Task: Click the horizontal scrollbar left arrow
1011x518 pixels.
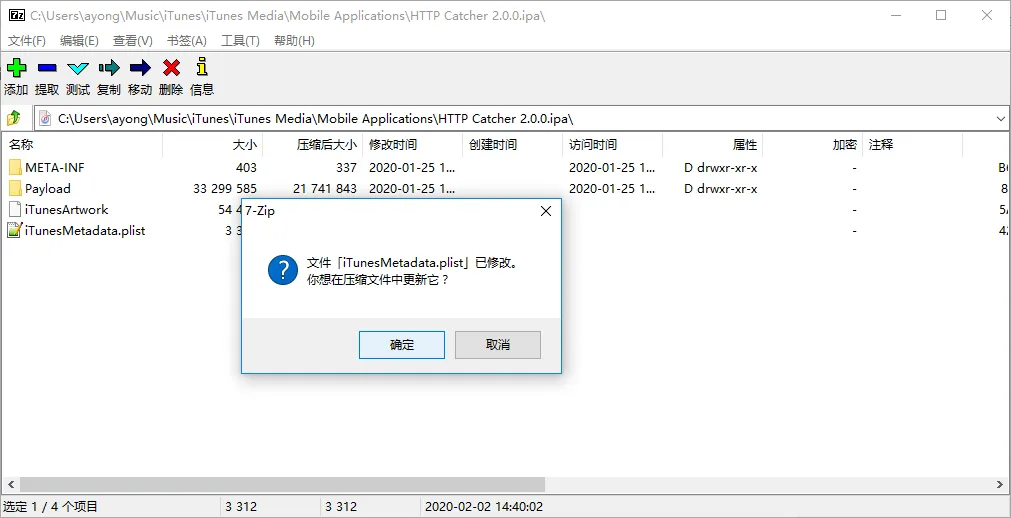Action: (x=10, y=484)
